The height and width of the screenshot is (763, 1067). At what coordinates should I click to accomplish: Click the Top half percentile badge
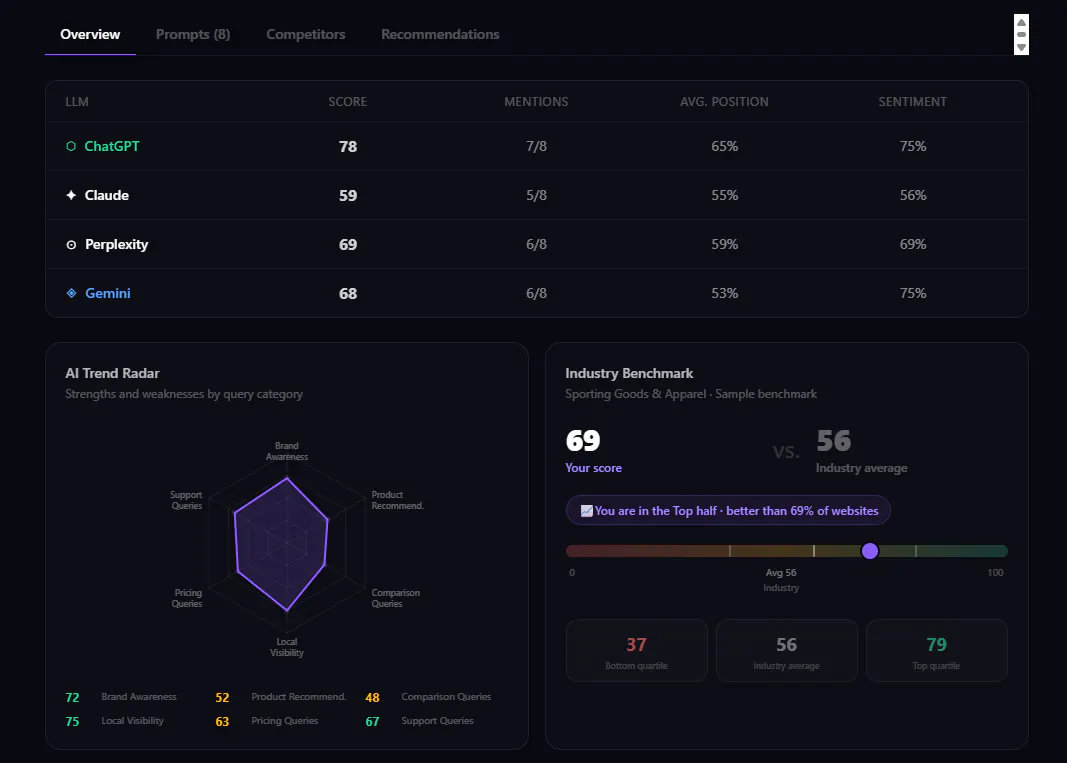(728, 510)
